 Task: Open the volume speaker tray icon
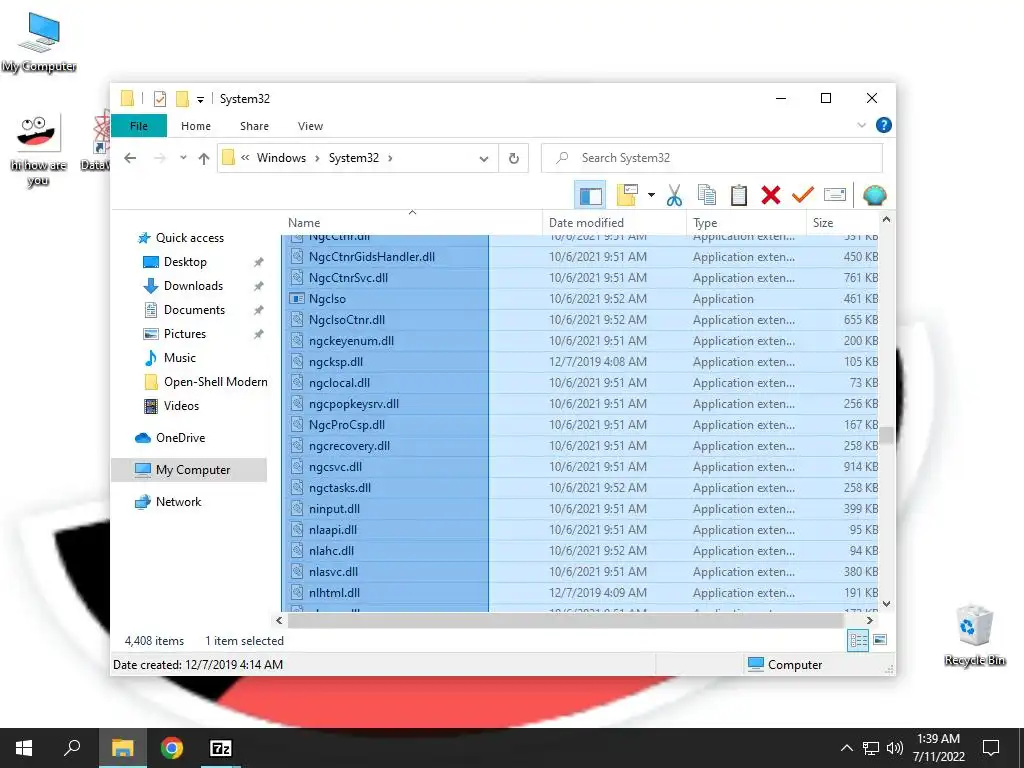895,748
